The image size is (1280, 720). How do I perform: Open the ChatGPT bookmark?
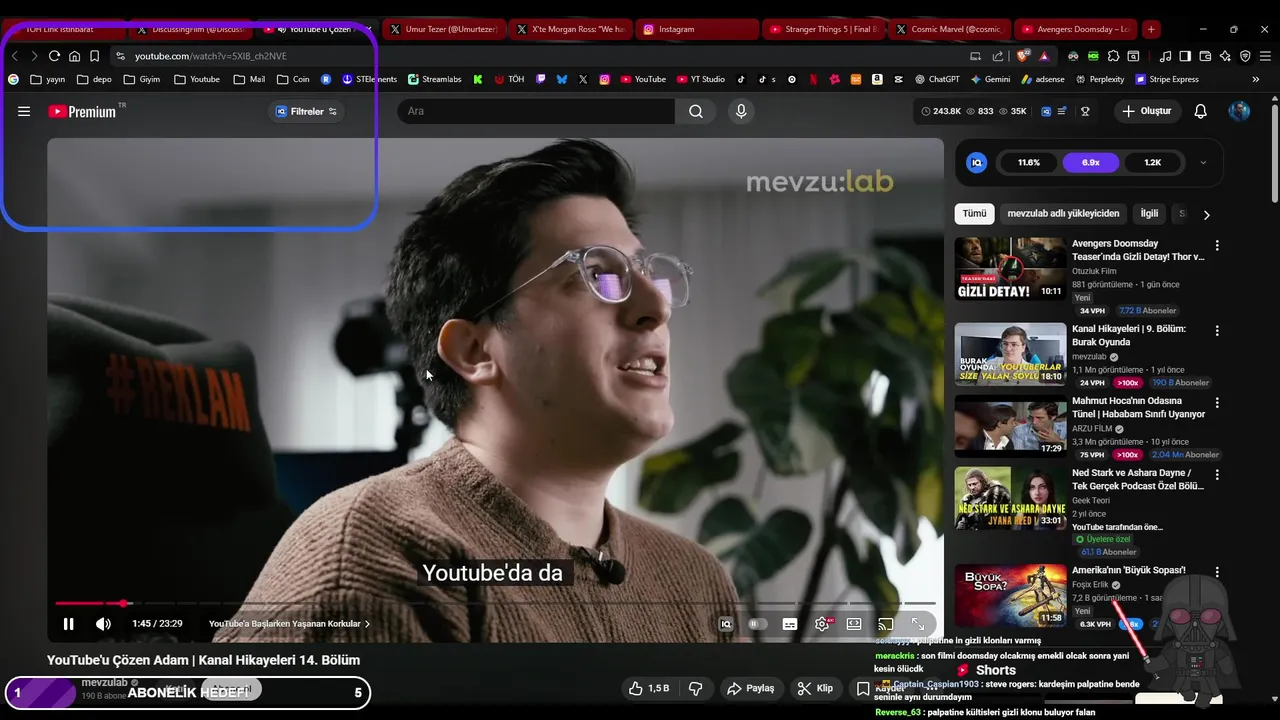coord(936,79)
